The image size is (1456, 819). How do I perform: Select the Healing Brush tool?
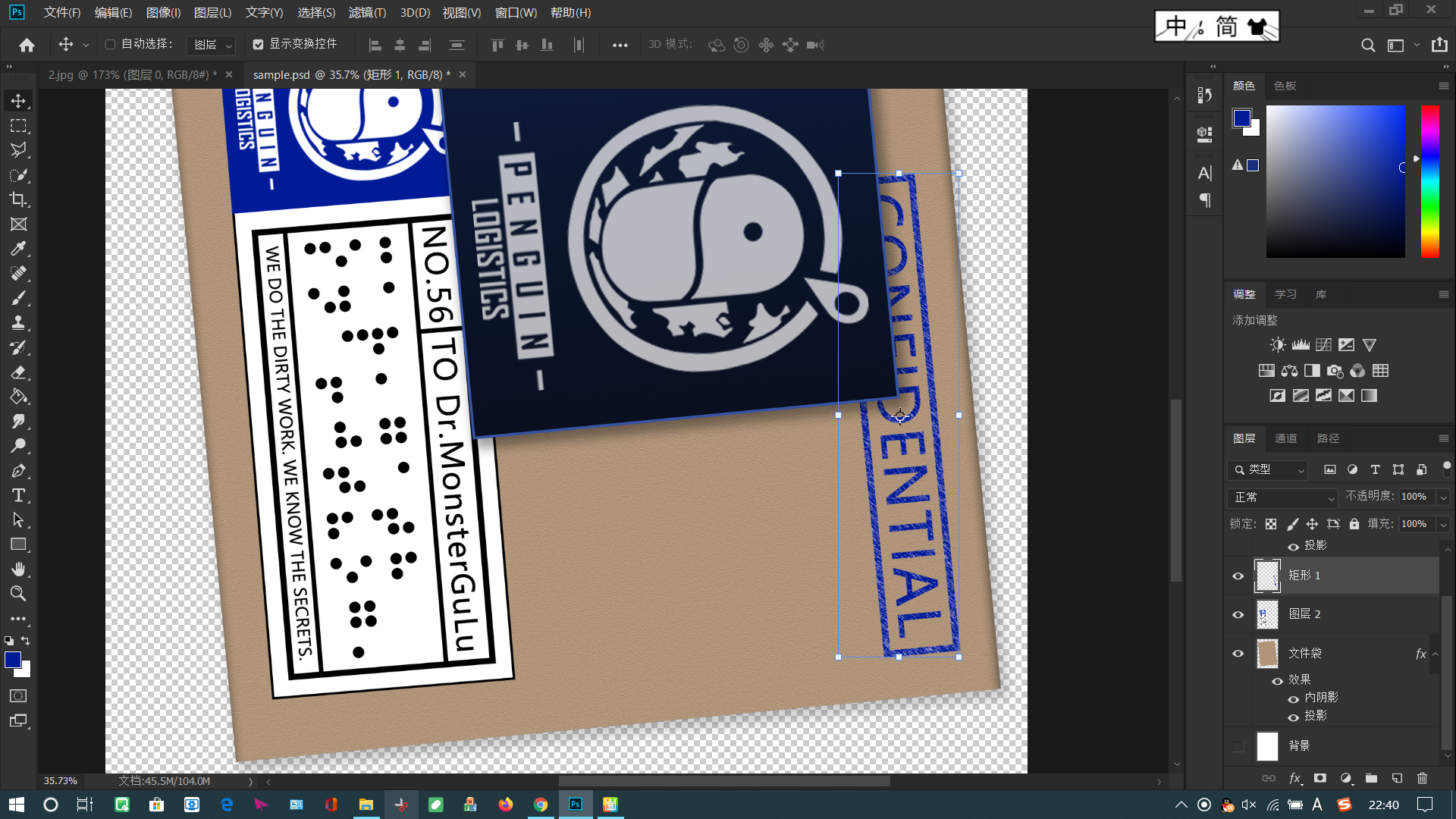18,273
